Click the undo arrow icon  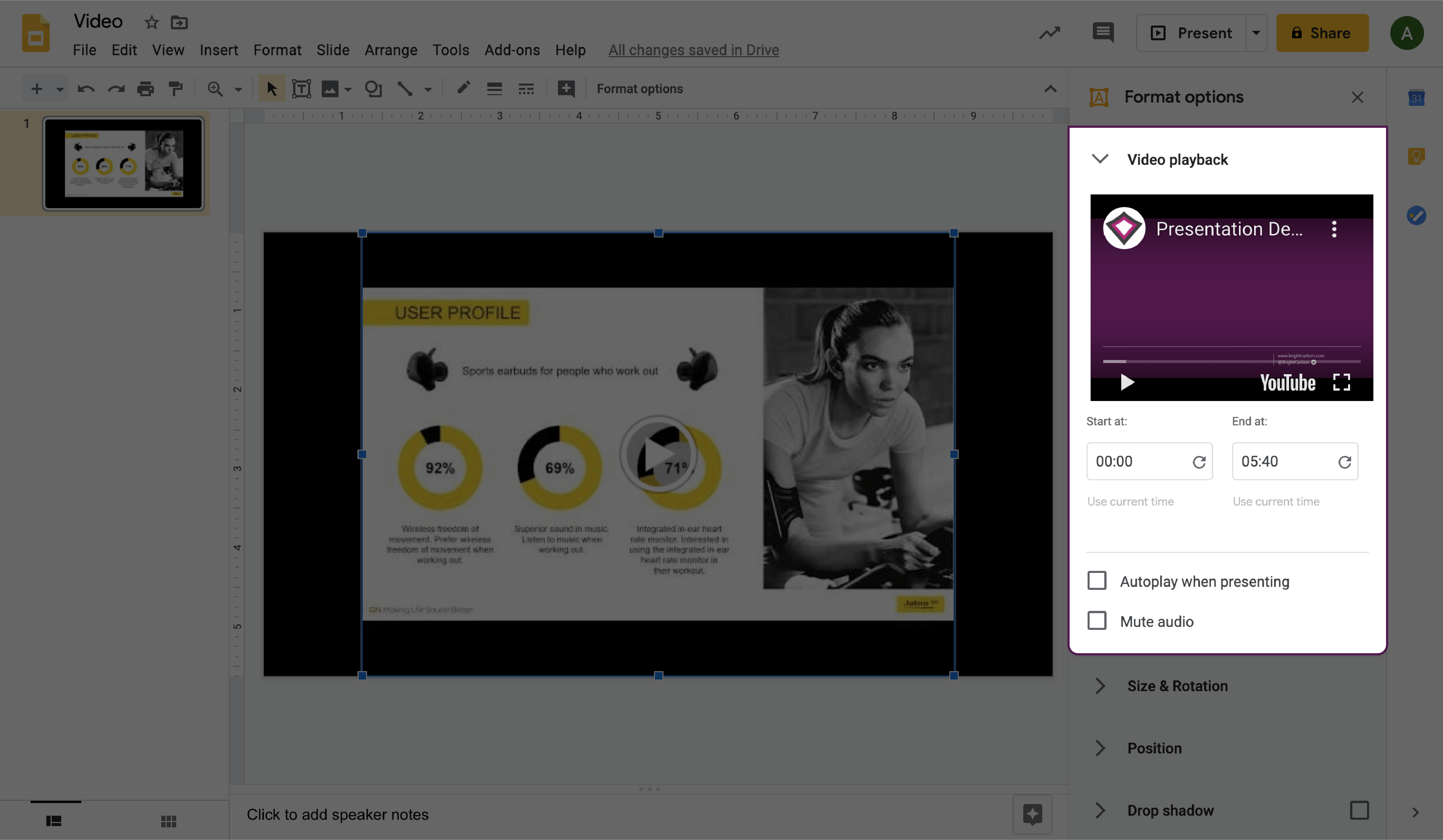pos(86,89)
